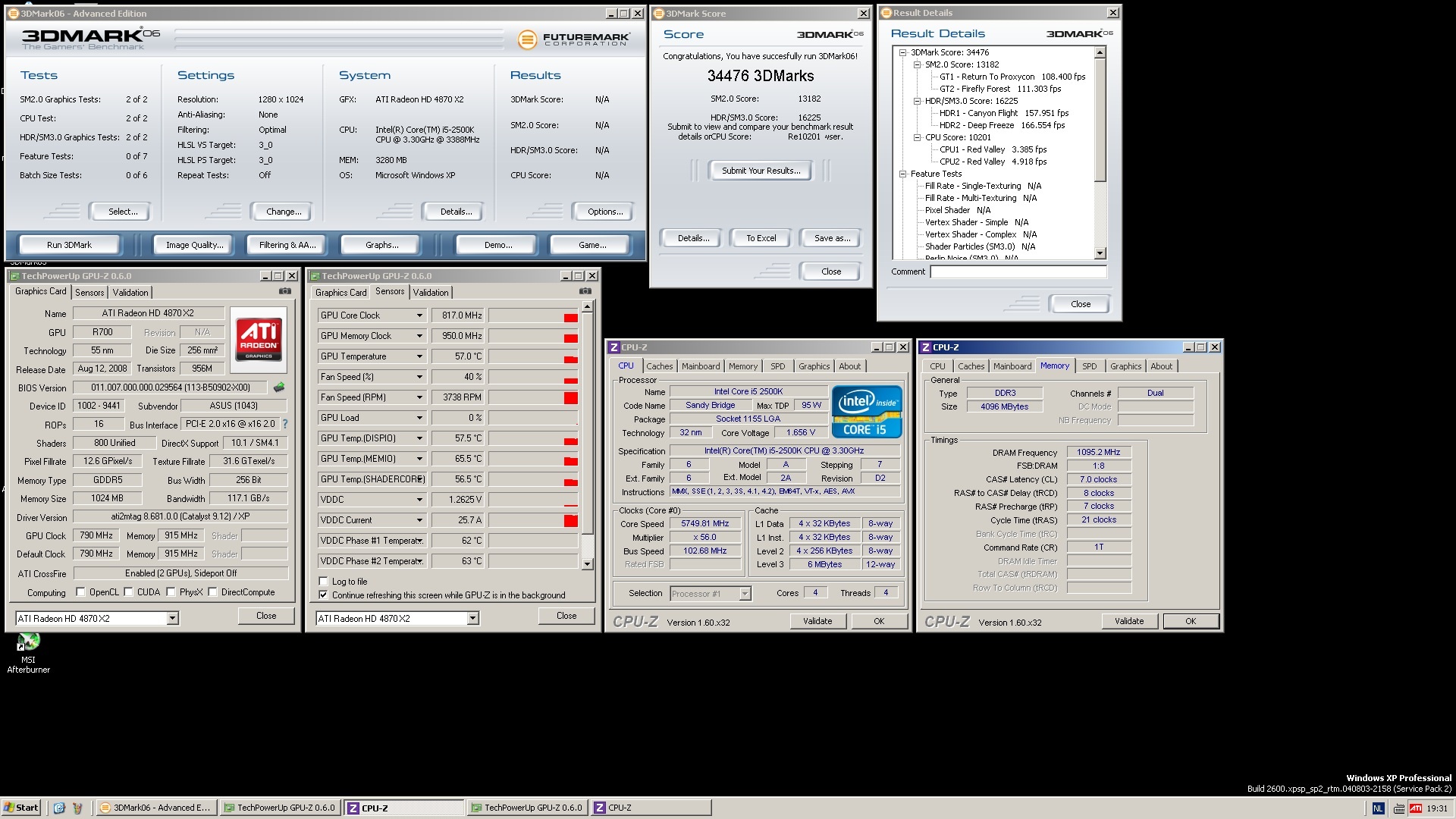Screen dimensions: 1456x819
Task: Open GPU Temperature sensor dropdown
Action: tap(419, 356)
